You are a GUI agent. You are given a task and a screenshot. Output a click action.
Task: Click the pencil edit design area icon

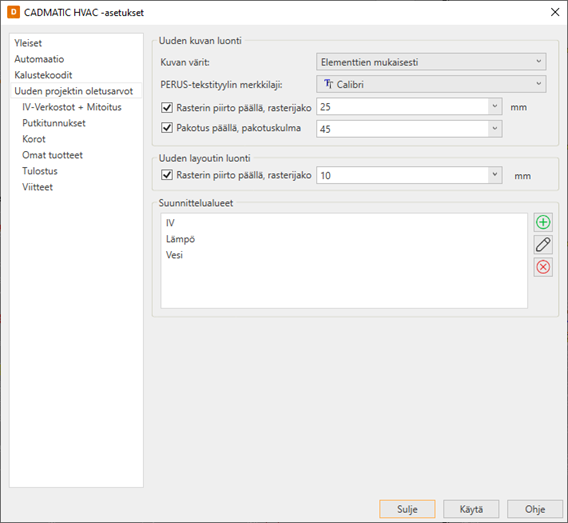click(543, 244)
